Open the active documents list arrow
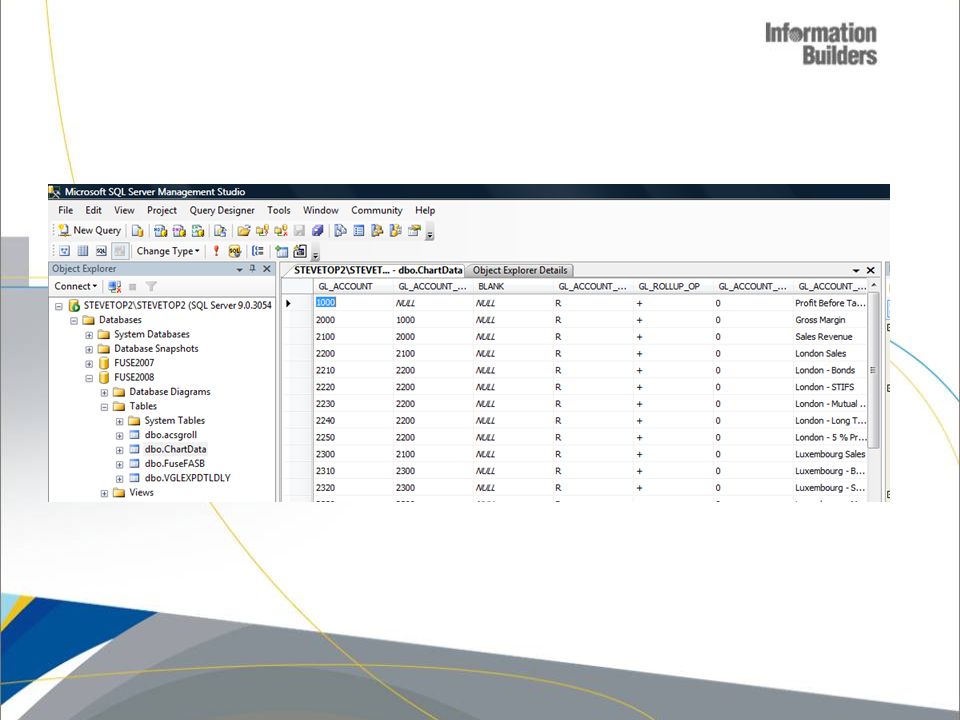Screen dimensions: 960x720 click(856, 270)
